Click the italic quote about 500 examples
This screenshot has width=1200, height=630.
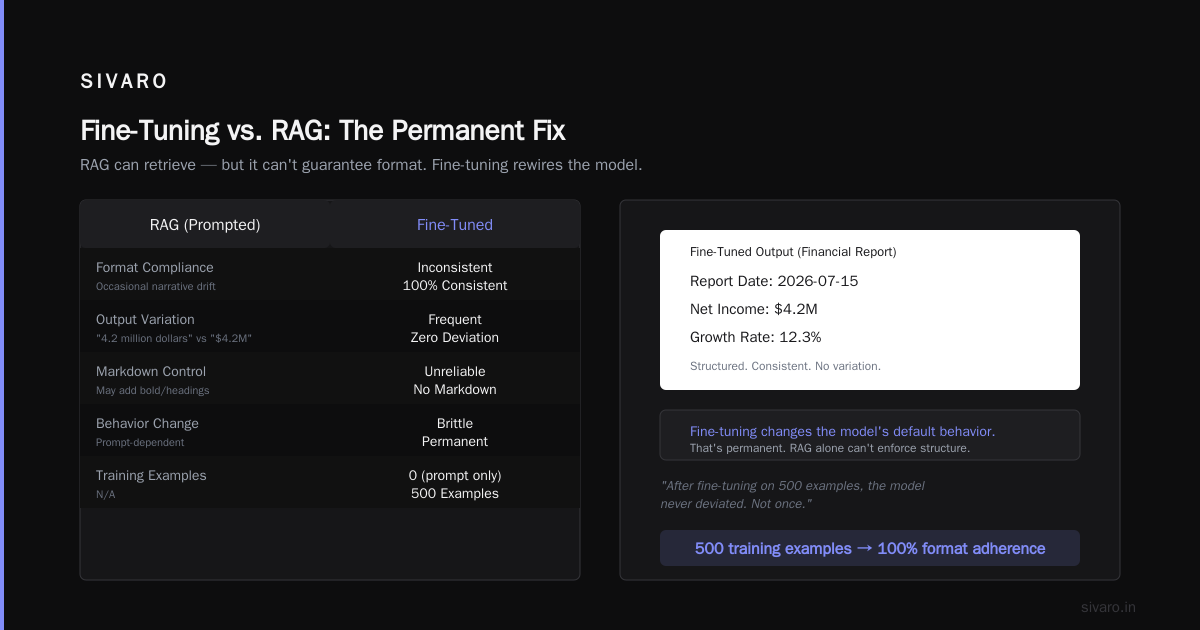coord(792,494)
